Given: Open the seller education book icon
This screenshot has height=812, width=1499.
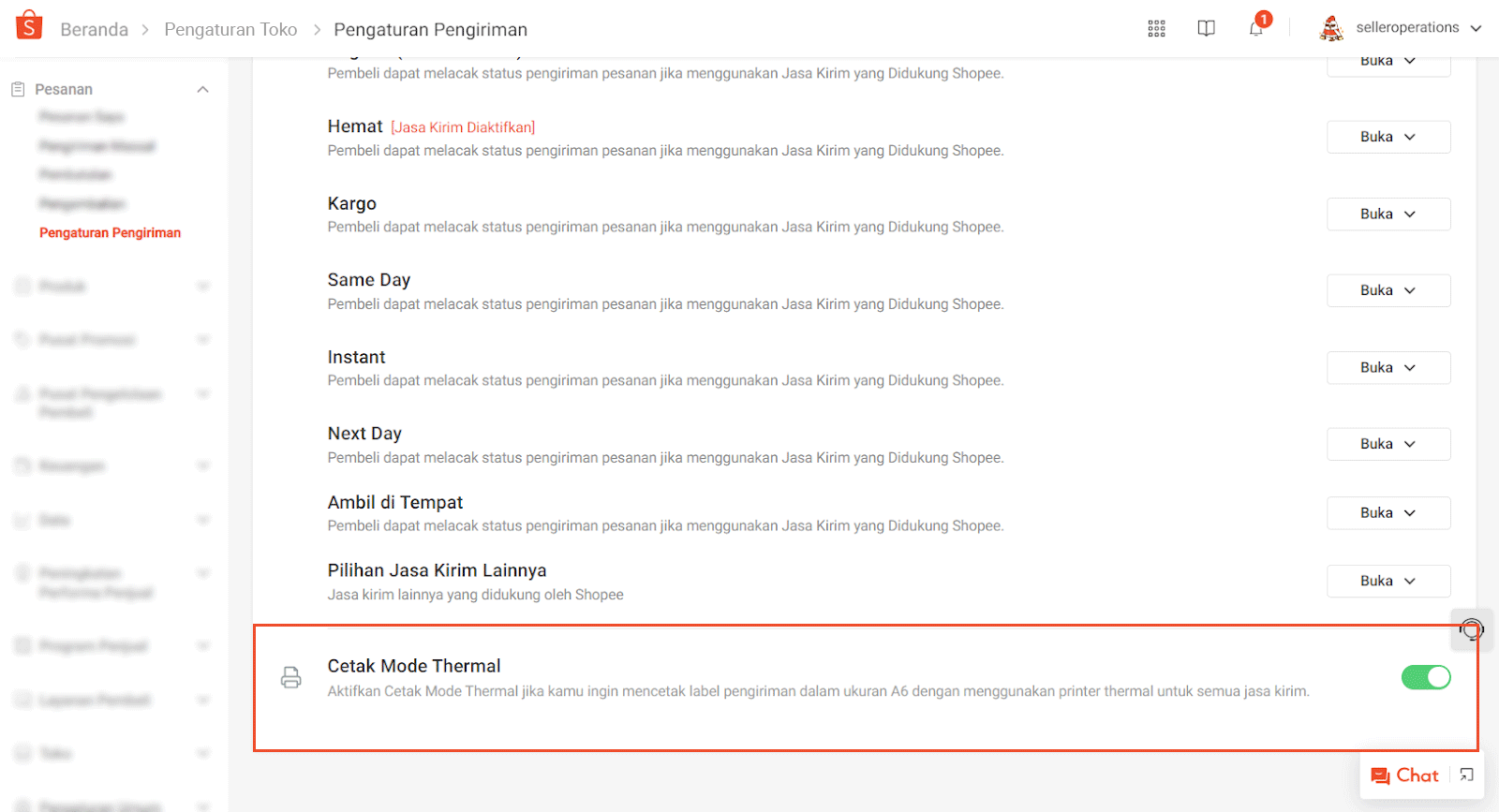Looking at the screenshot, I should (1206, 28).
